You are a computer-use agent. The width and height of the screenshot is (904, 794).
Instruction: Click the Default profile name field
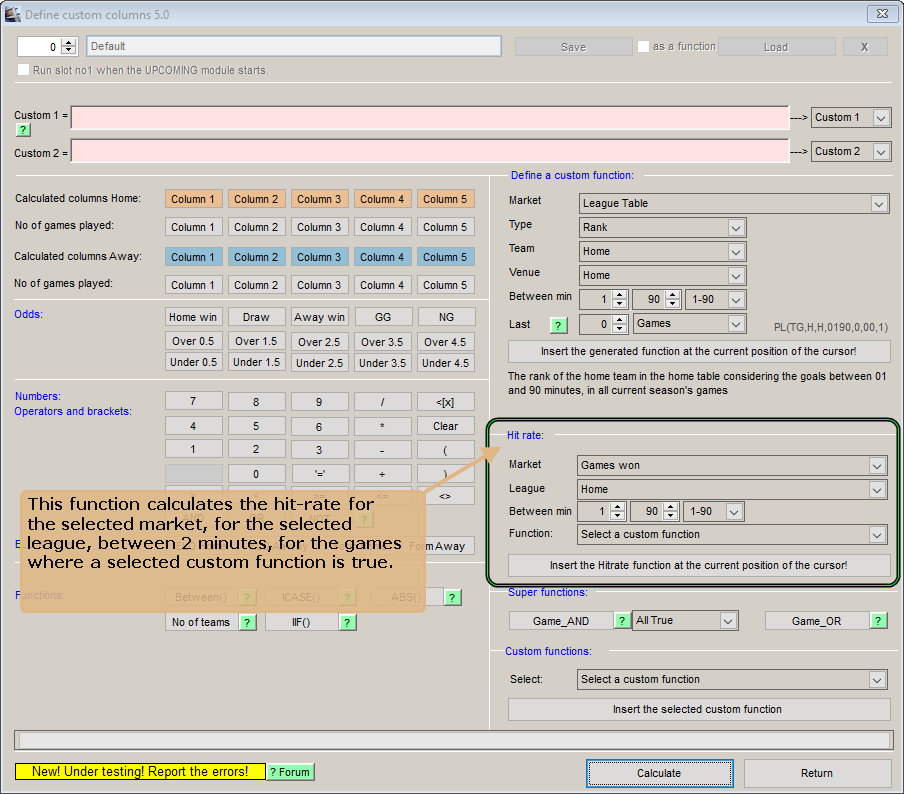293,45
